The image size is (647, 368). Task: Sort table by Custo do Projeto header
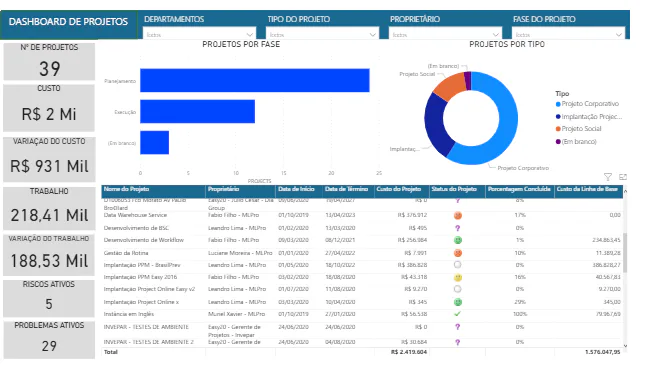click(398, 189)
